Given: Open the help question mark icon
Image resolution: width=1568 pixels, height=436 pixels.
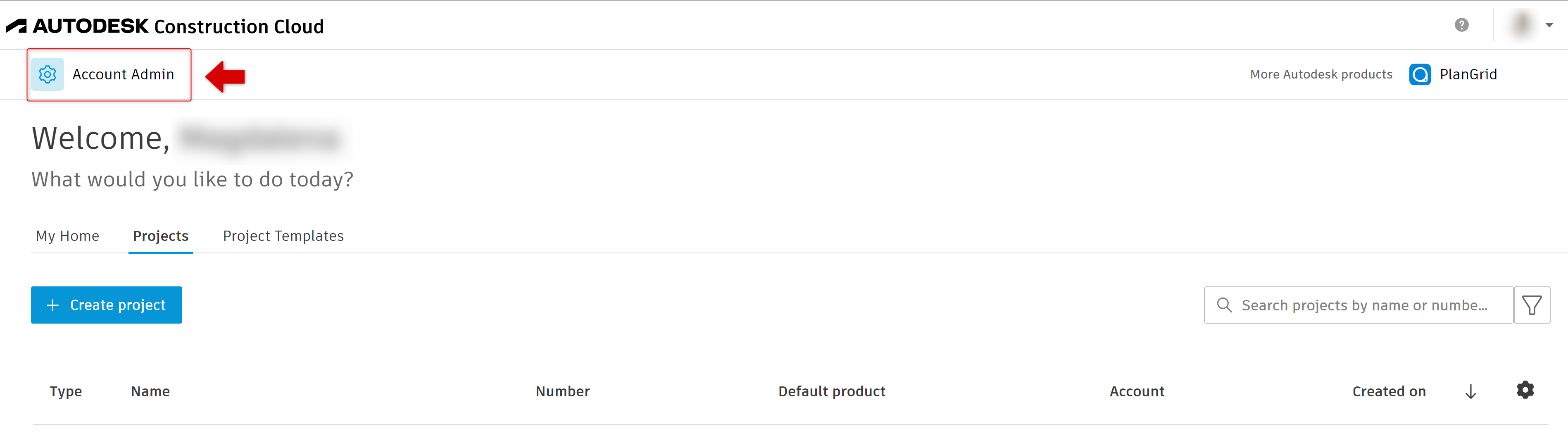Looking at the screenshot, I should (1461, 25).
